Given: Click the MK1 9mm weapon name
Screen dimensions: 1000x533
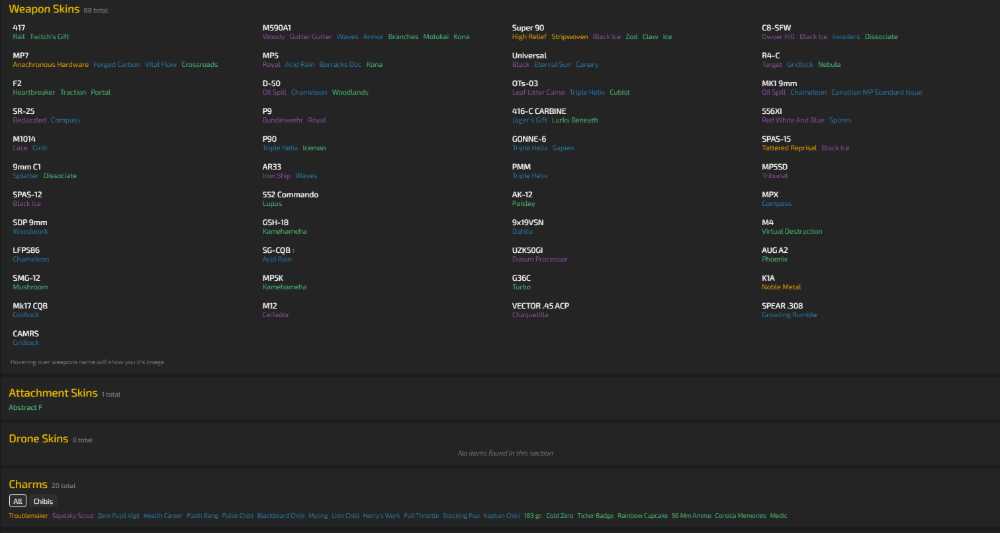Looking at the screenshot, I should pos(779,84).
